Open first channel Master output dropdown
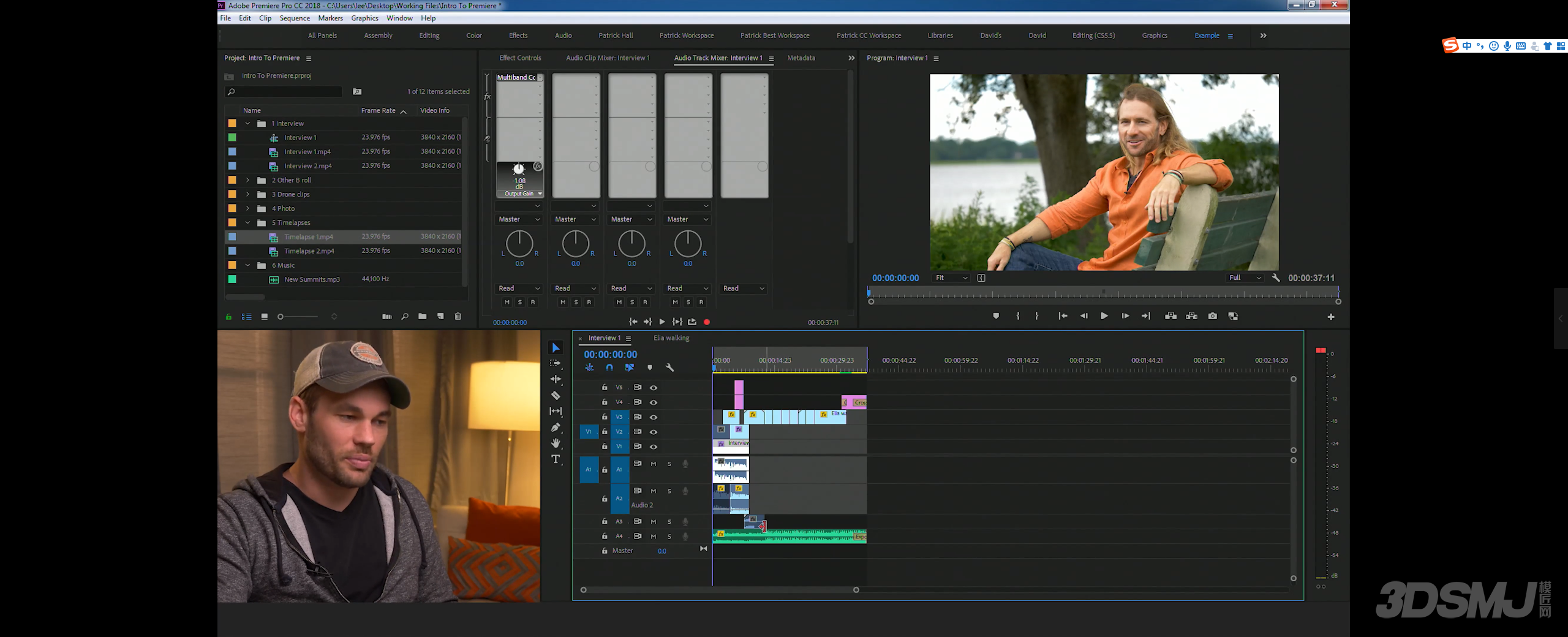 click(x=518, y=219)
